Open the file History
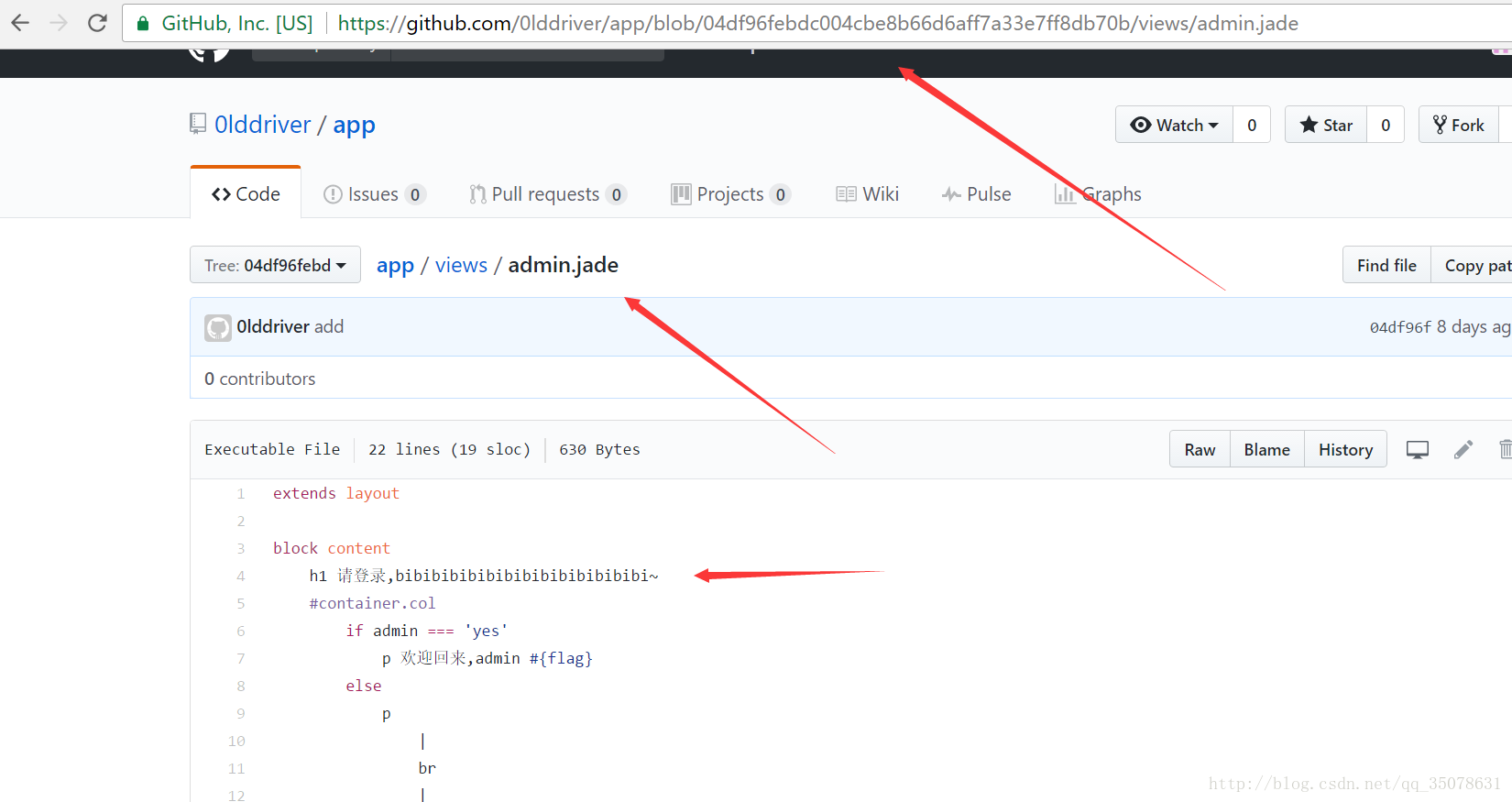The image size is (1512, 802). click(x=1345, y=449)
